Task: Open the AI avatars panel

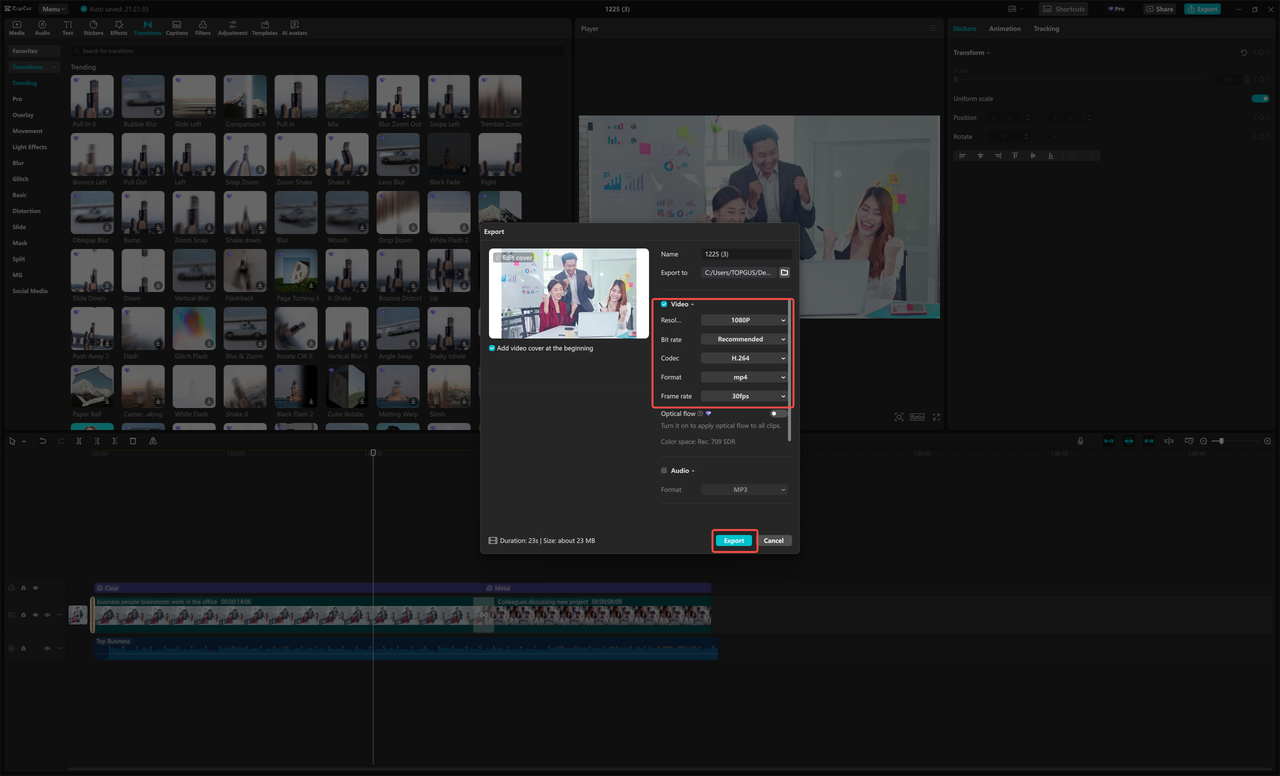Action: coord(294,26)
